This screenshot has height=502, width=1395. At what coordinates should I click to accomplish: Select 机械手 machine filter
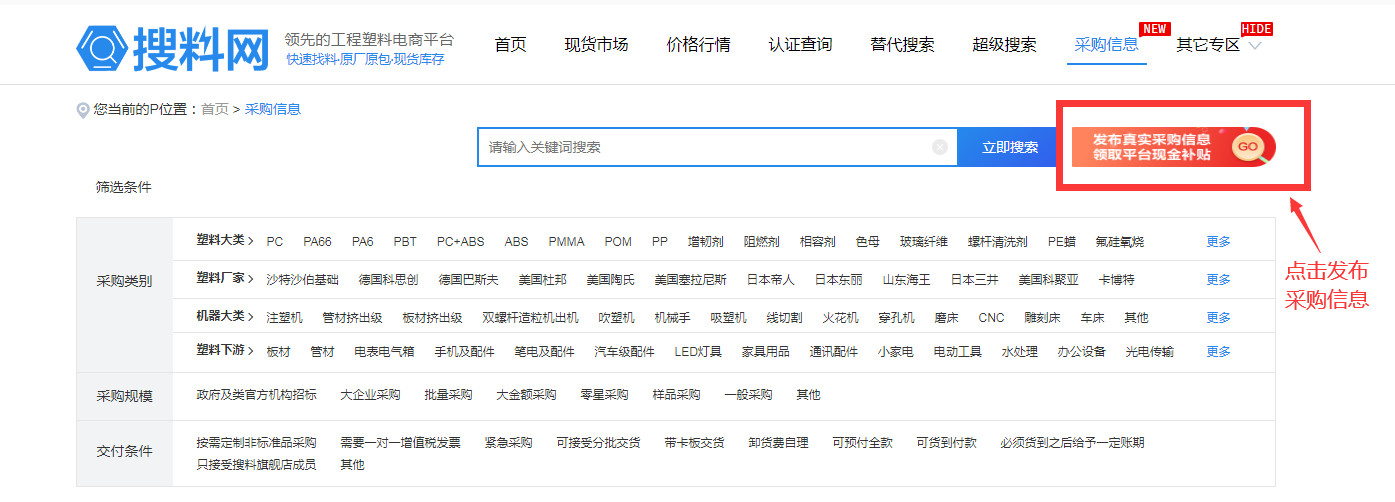(672, 317)
